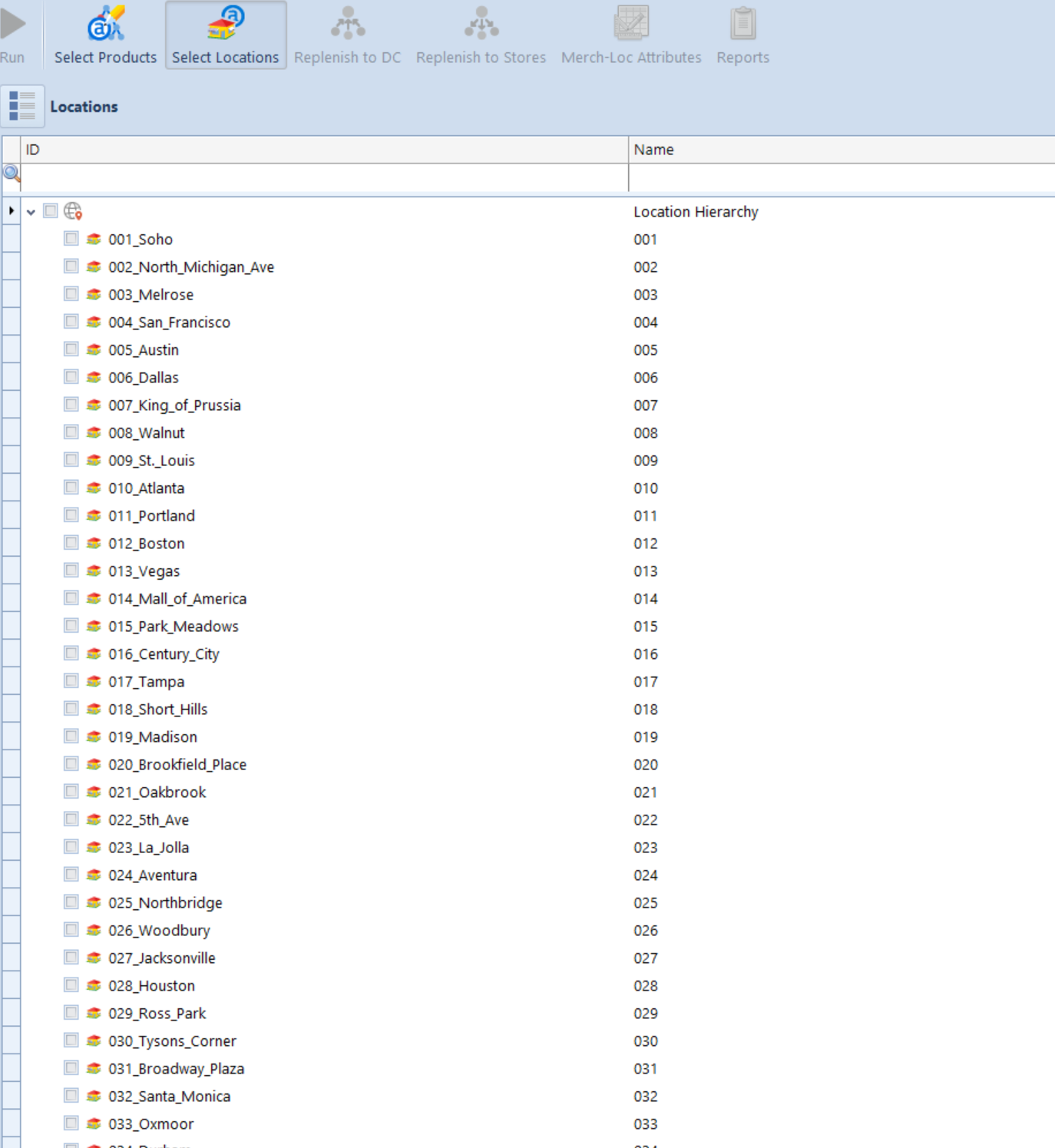Sort by the Name column header
The height and width of the screenshot is (1148, 1055).
coord(841,150)
